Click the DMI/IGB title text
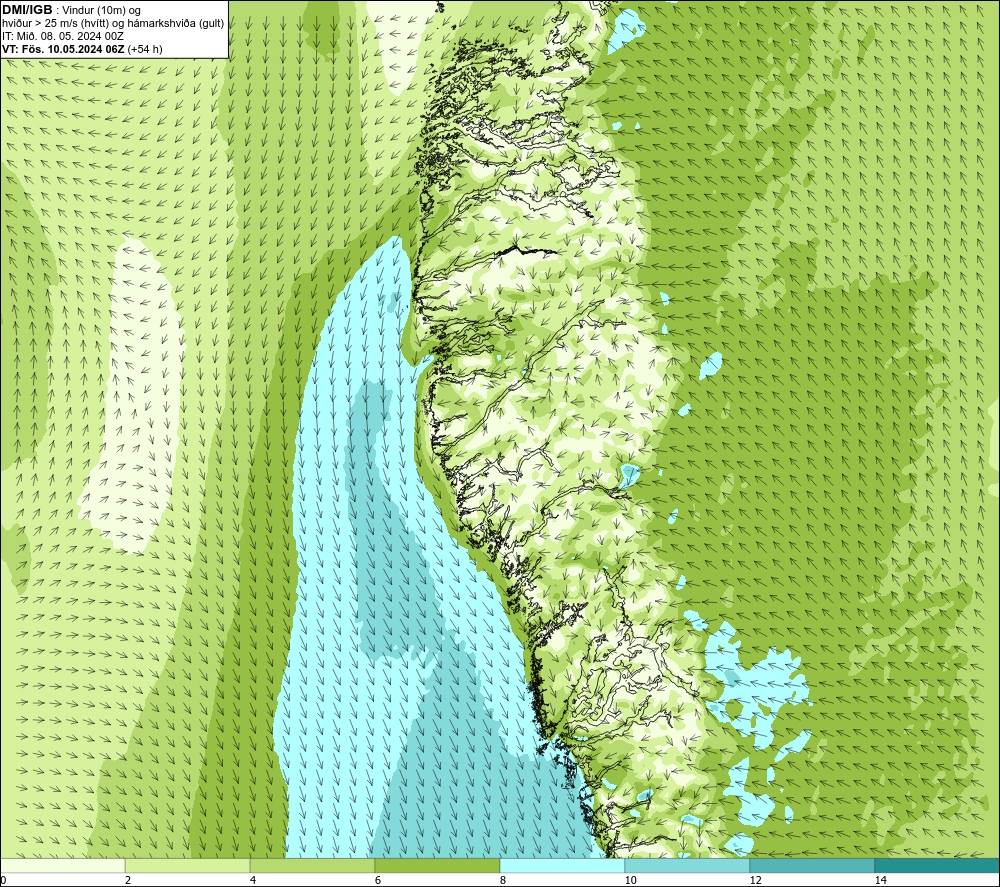 (27, 10)
